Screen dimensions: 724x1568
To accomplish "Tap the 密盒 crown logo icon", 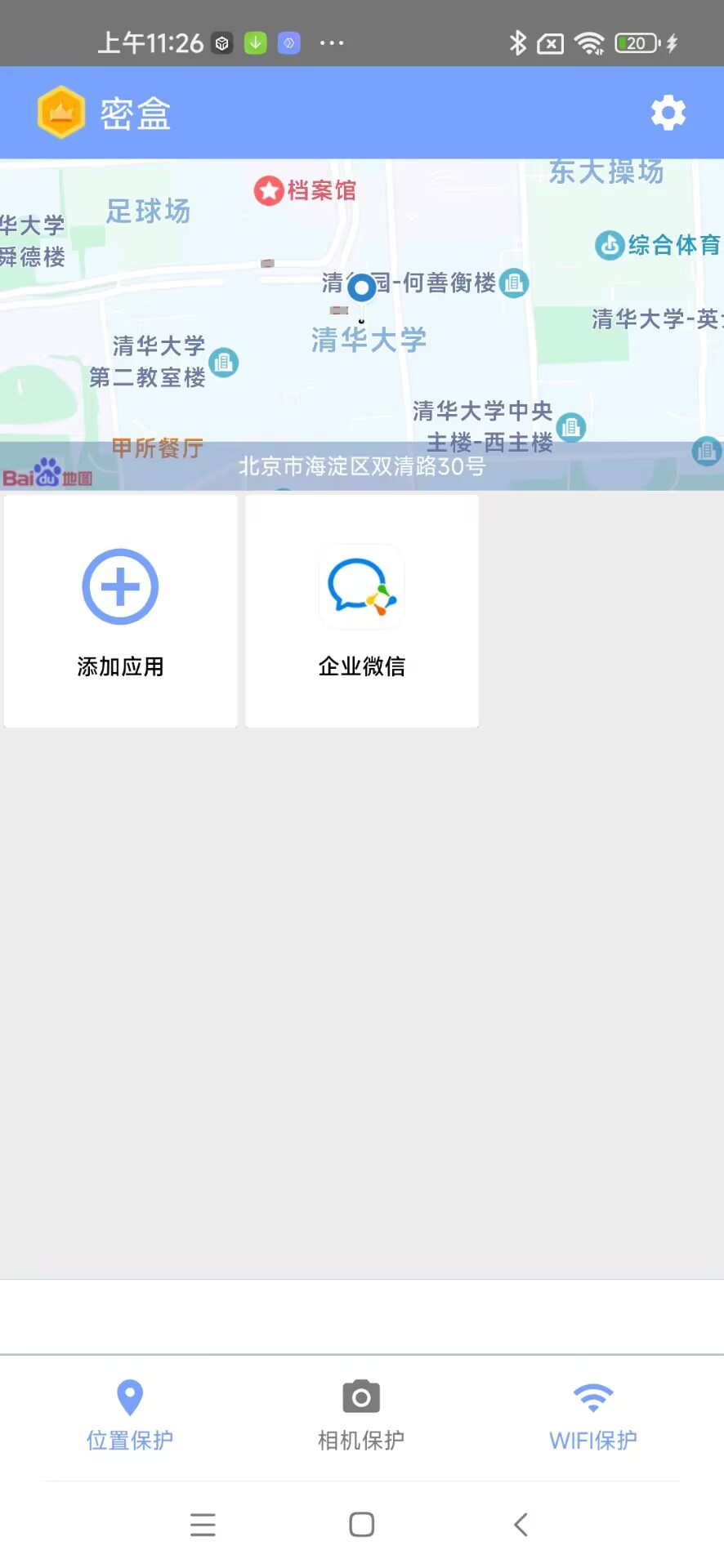I will point(61,112).
